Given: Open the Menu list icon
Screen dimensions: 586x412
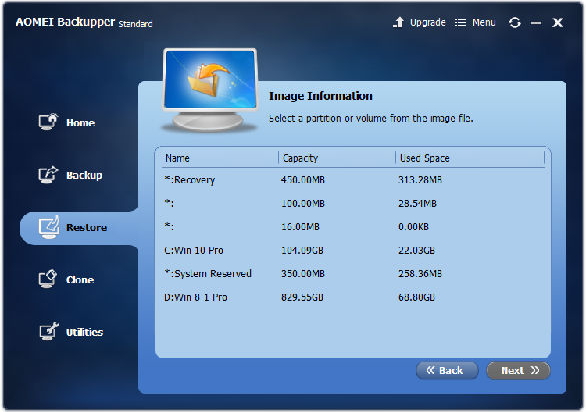Looking at the screenshot, I should (x=460, y=23).
